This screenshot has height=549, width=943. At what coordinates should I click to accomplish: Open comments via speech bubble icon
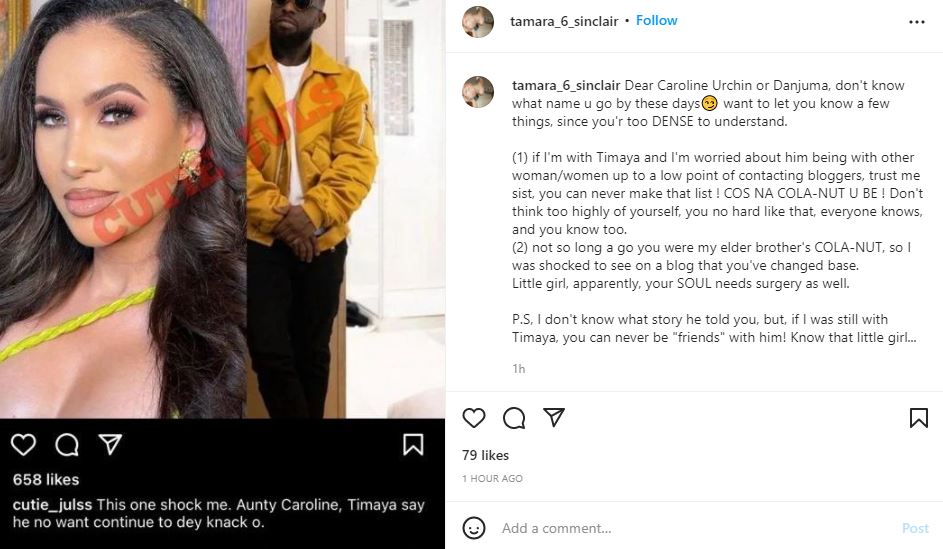point(514,418)
